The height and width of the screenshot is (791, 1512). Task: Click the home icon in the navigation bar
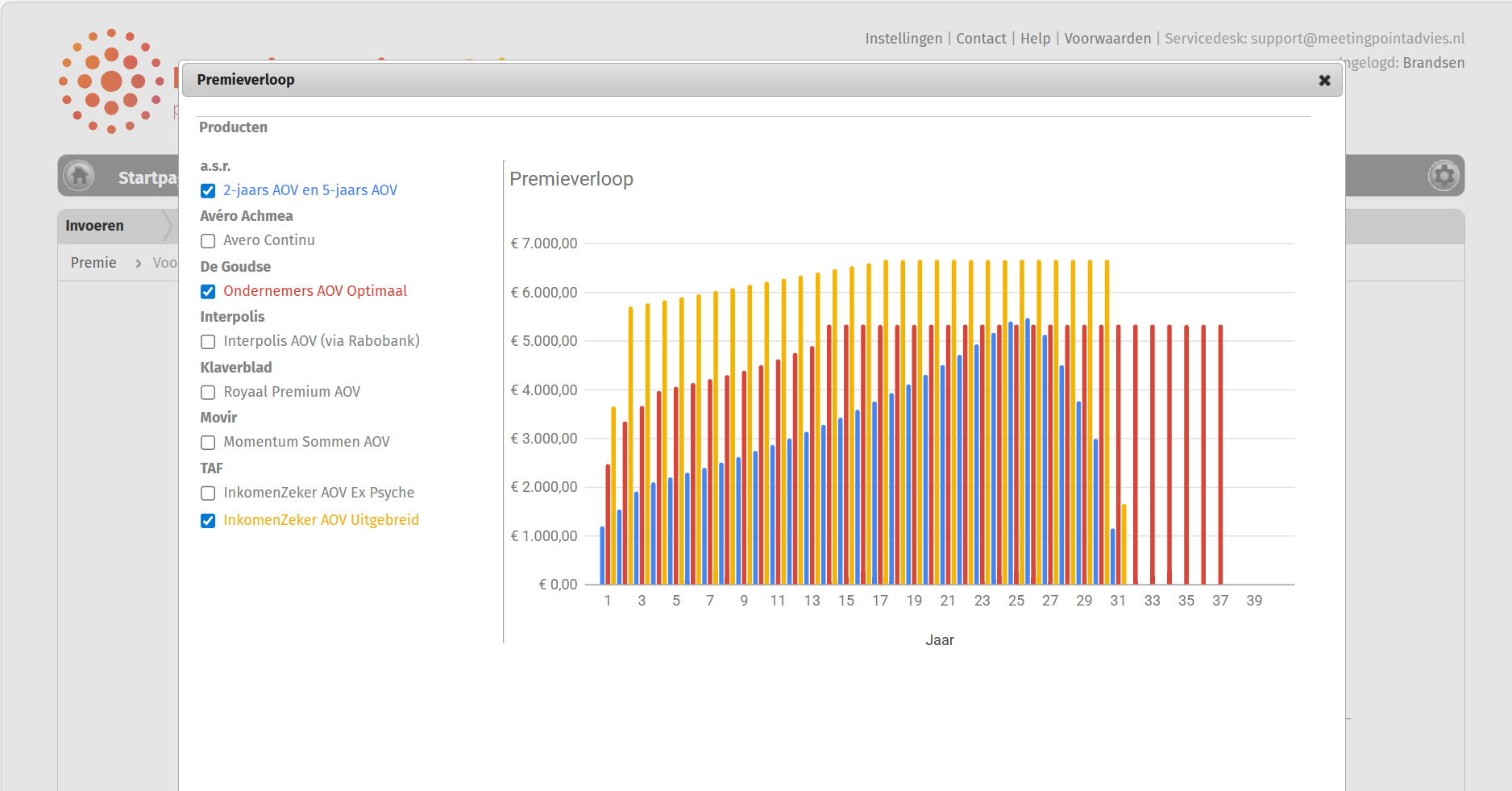(79, 175)
